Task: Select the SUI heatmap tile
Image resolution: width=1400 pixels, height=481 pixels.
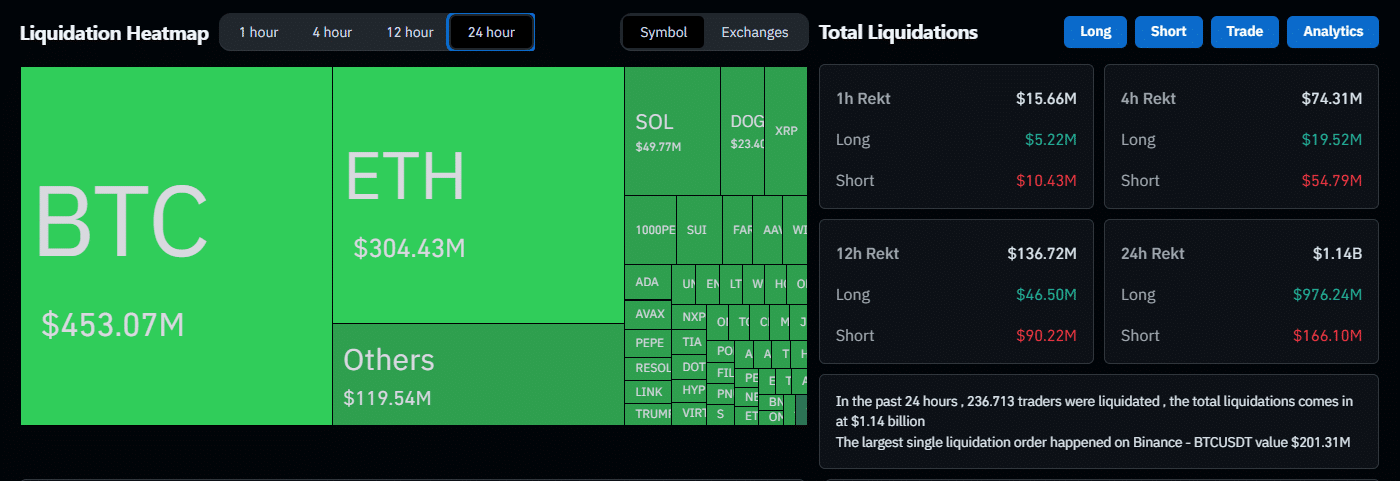Action: (698, 230)
